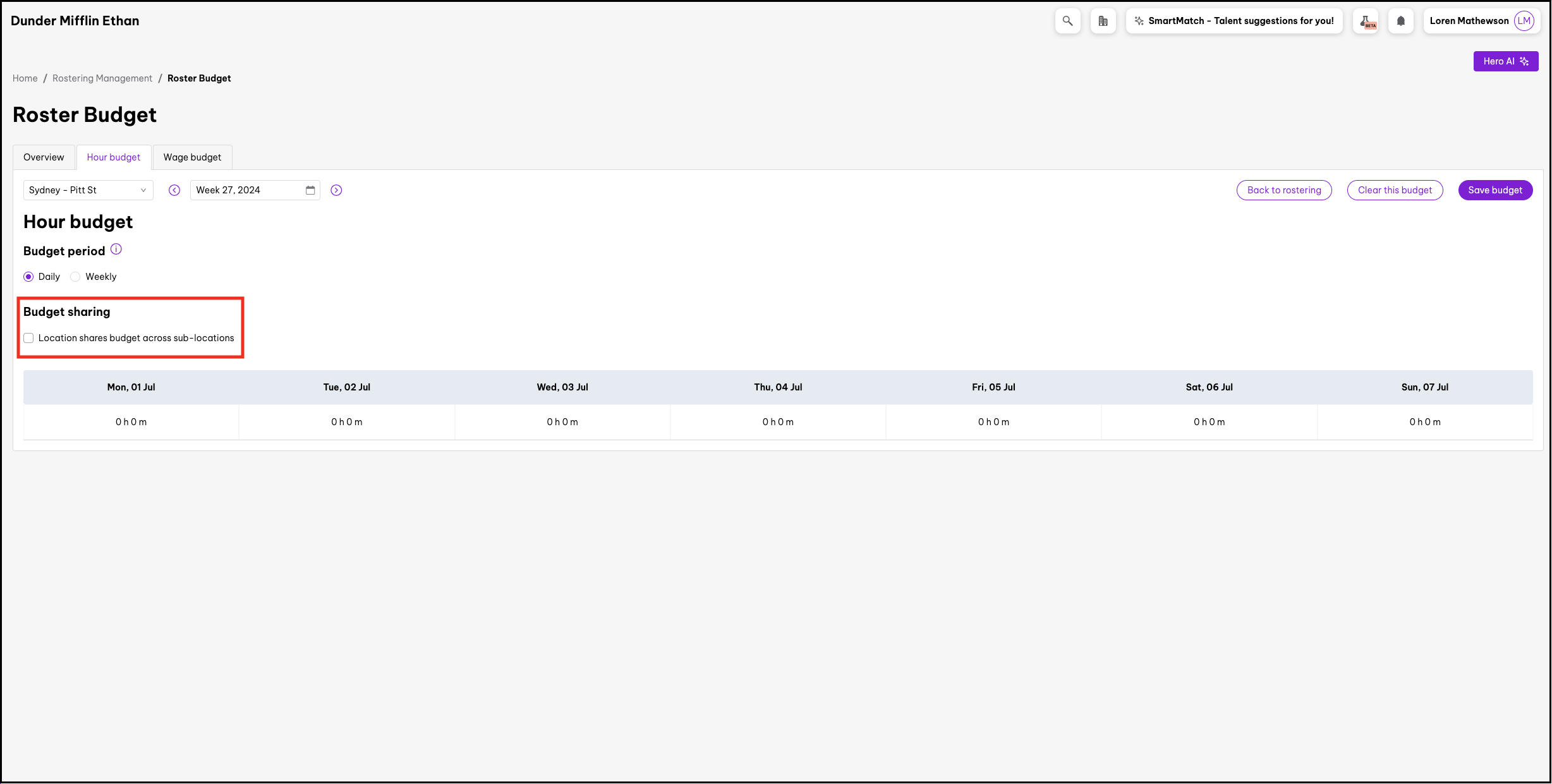This screenshot has width=1552, height=784.
Task: Open the Loren Mathewson user menu
Action: click(1481, 21)
